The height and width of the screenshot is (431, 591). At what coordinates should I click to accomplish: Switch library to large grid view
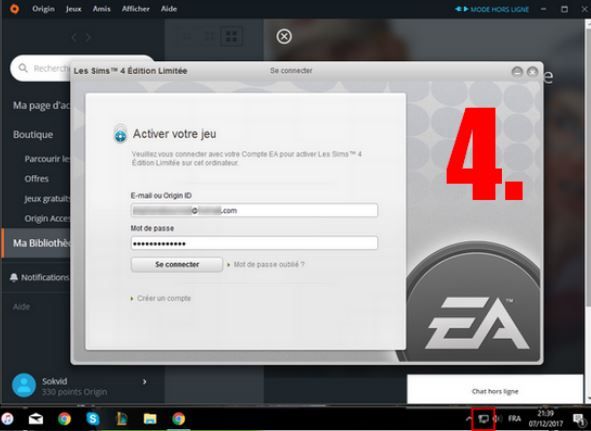pos(231,37)
